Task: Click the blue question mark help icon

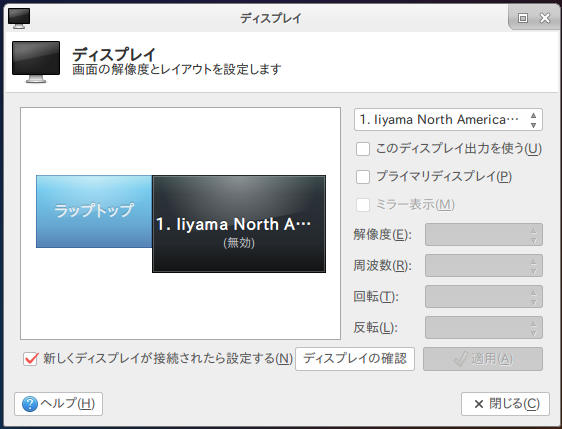Action: [30, 404]
